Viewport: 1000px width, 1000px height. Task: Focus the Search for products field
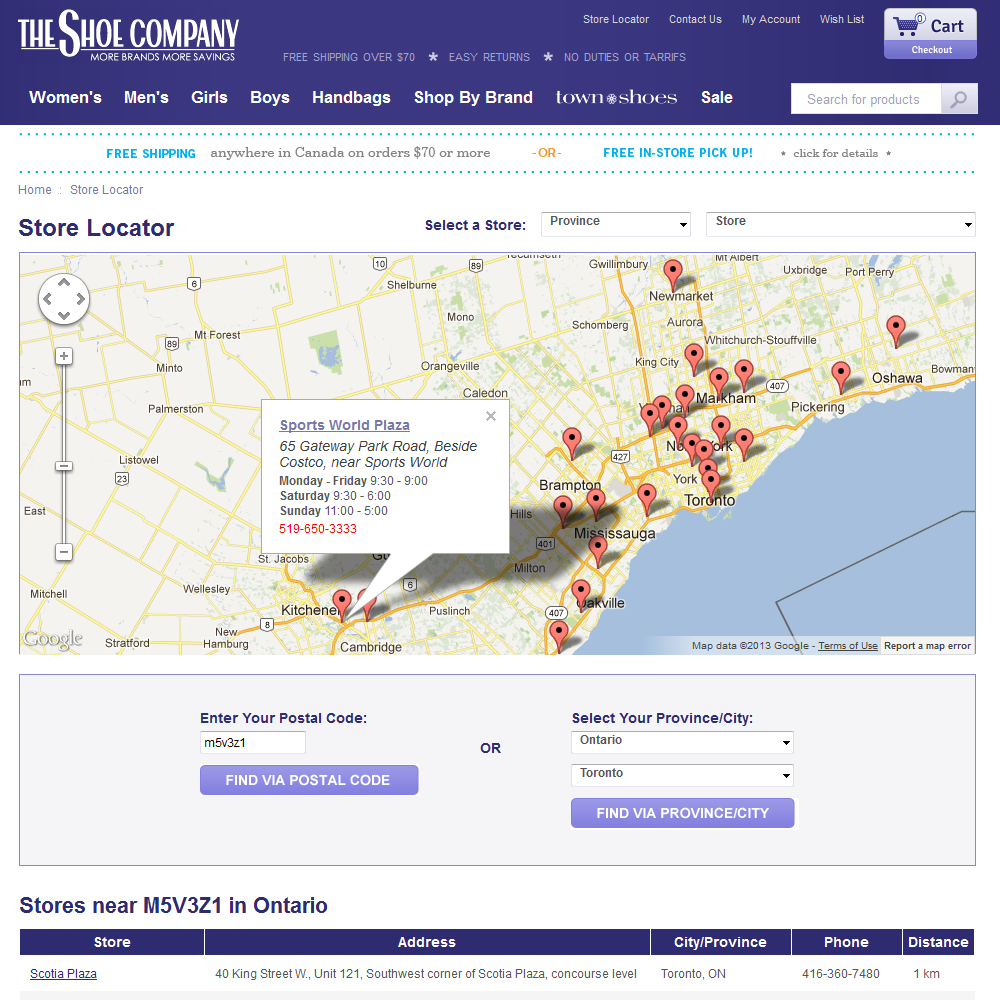[865, 99]
